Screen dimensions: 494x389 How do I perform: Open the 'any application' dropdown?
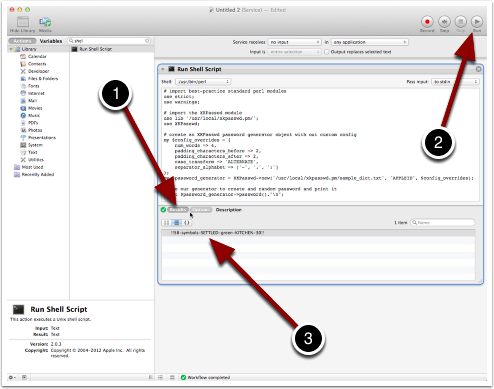point(370,42)
